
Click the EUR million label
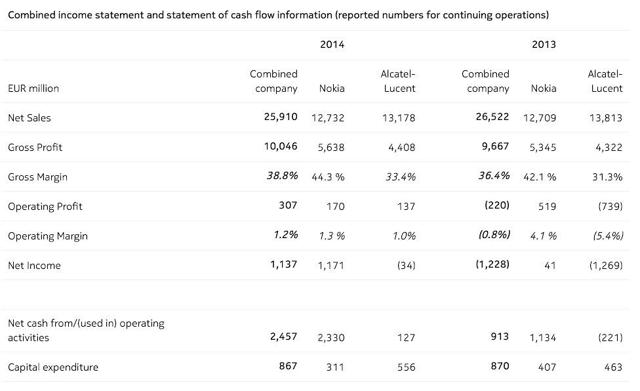click(x=33, y=88)
